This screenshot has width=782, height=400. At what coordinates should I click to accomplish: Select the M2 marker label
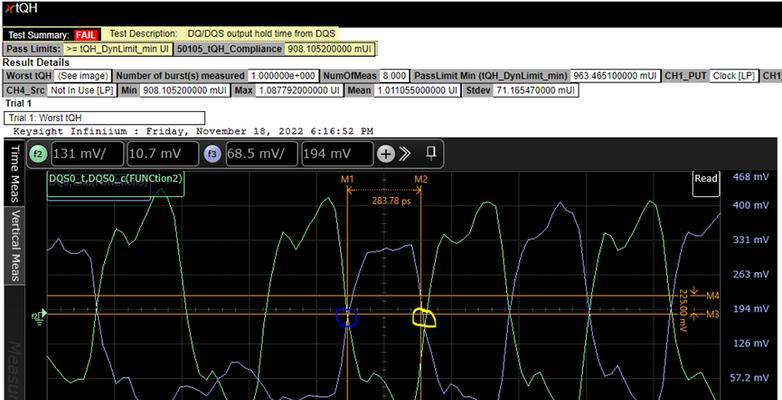coord(421,179)
